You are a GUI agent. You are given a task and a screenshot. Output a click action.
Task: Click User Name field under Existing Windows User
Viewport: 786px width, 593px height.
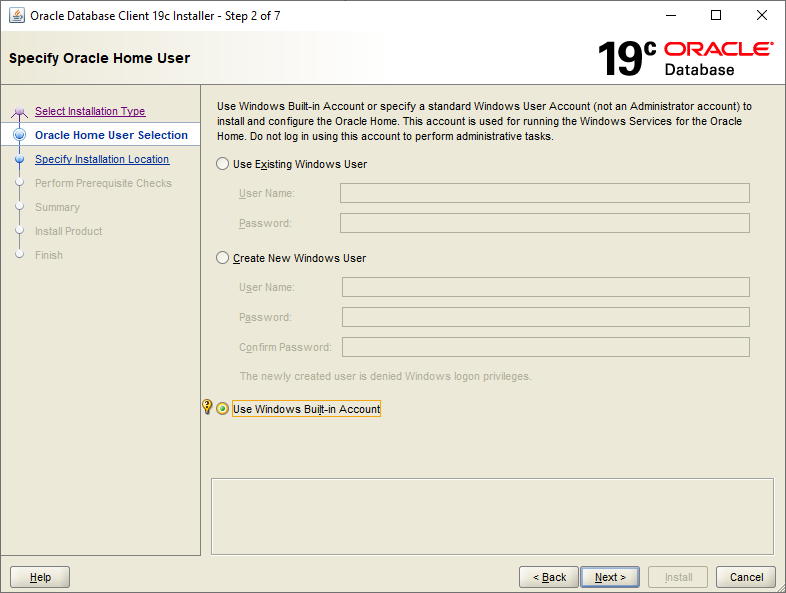(545, 193)
